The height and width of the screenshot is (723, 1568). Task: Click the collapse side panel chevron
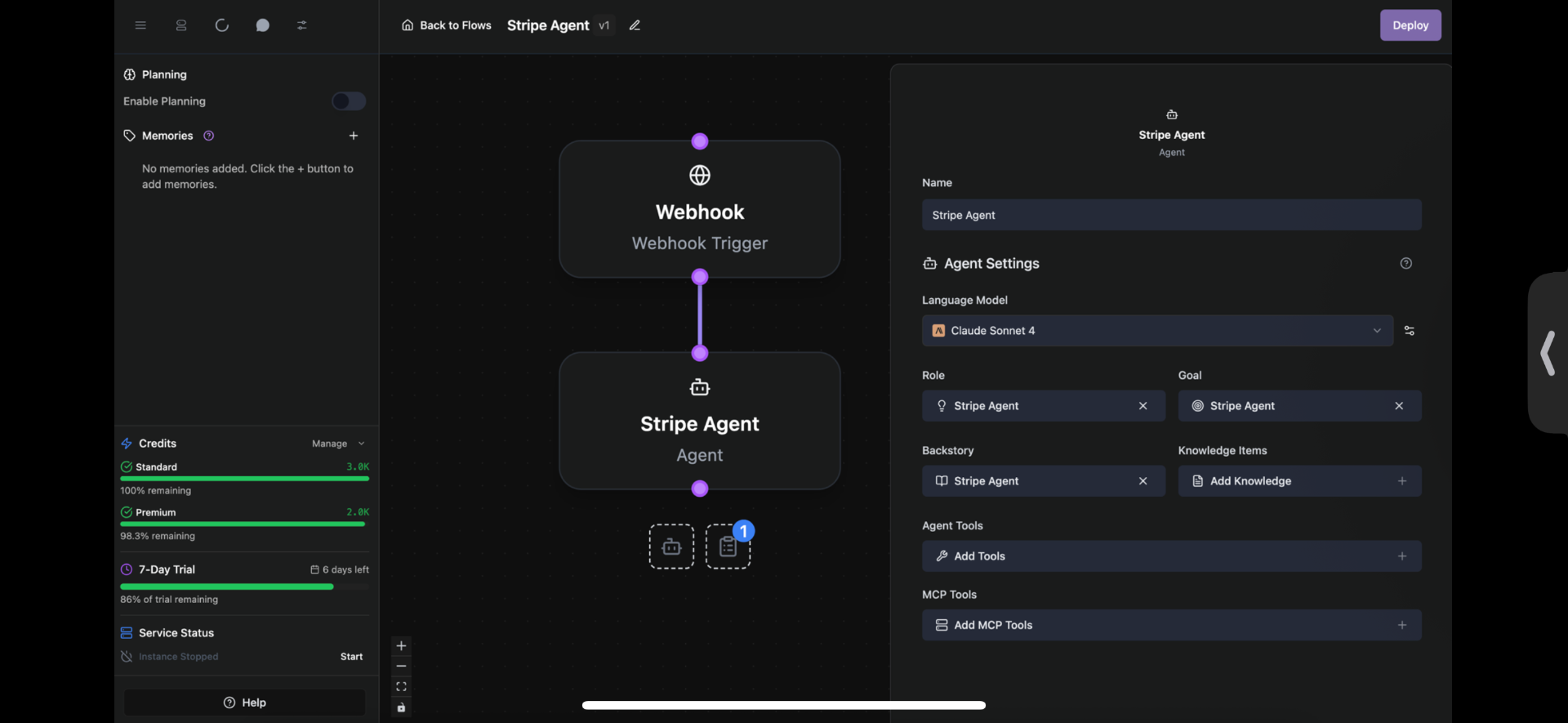click(1548, 353)
